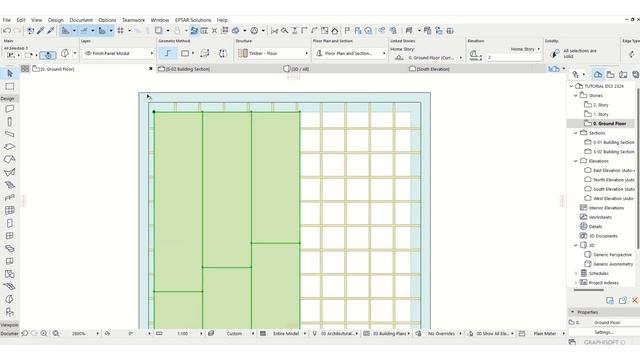640x360 pixels.
Task: Select the Curtain Wall tool in toolbox
Action: 10,210
